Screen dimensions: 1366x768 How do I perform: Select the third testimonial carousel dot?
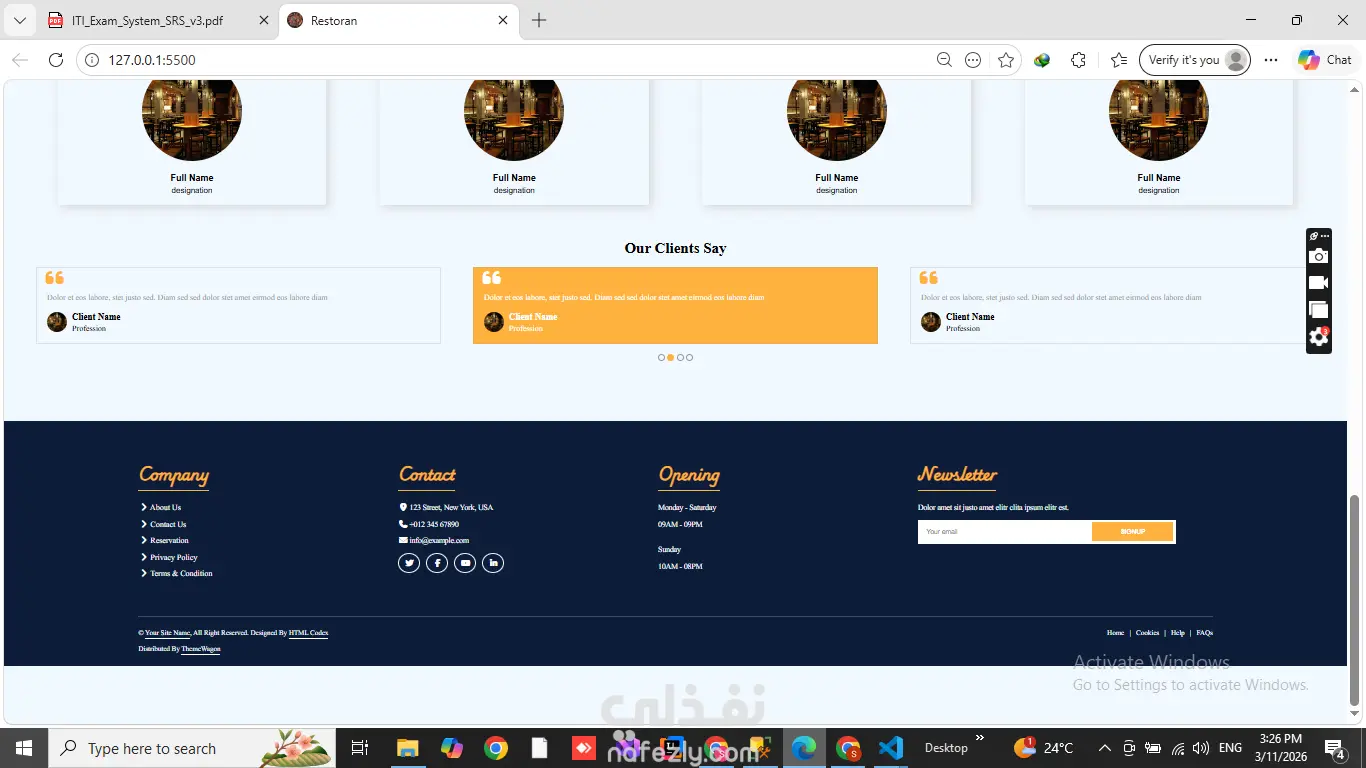680,357
